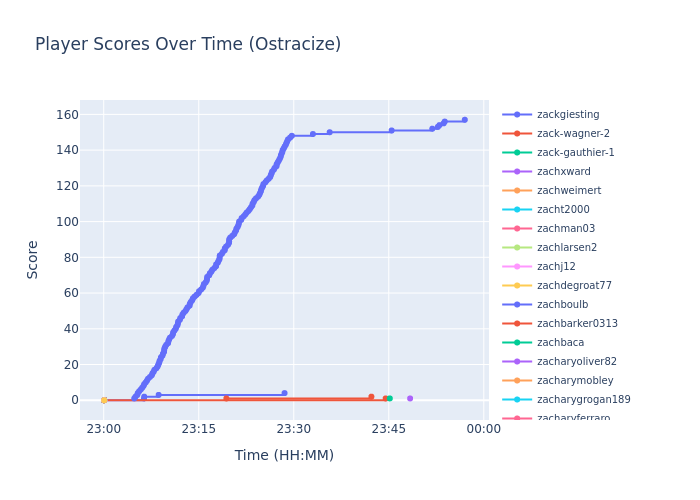Select zacharymobley in the legend
The height and width of the screenshot is (500, 700).
click(574, 381)
